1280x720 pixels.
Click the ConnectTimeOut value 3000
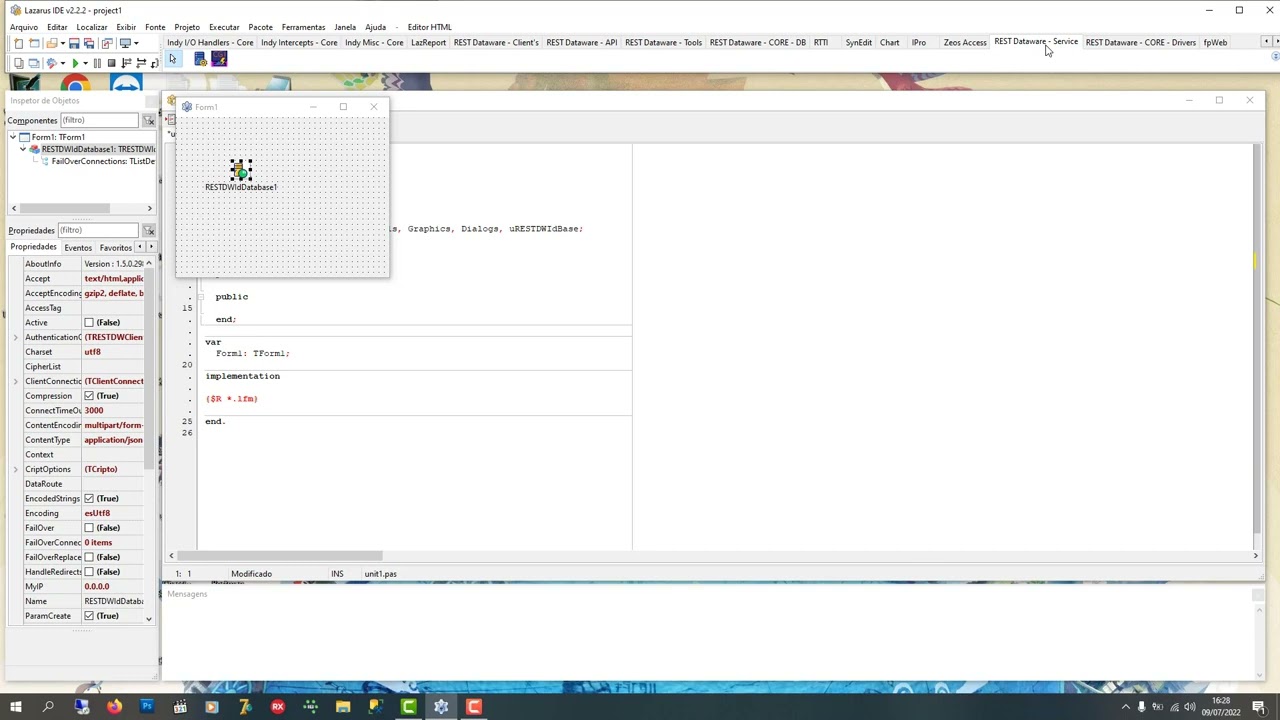113,410
